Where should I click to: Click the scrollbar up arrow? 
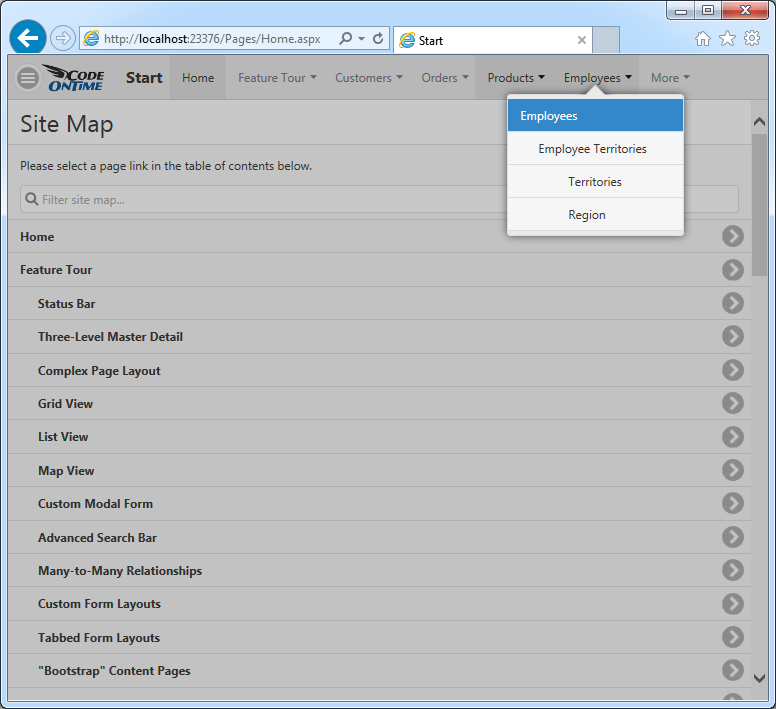pos(759,121)
